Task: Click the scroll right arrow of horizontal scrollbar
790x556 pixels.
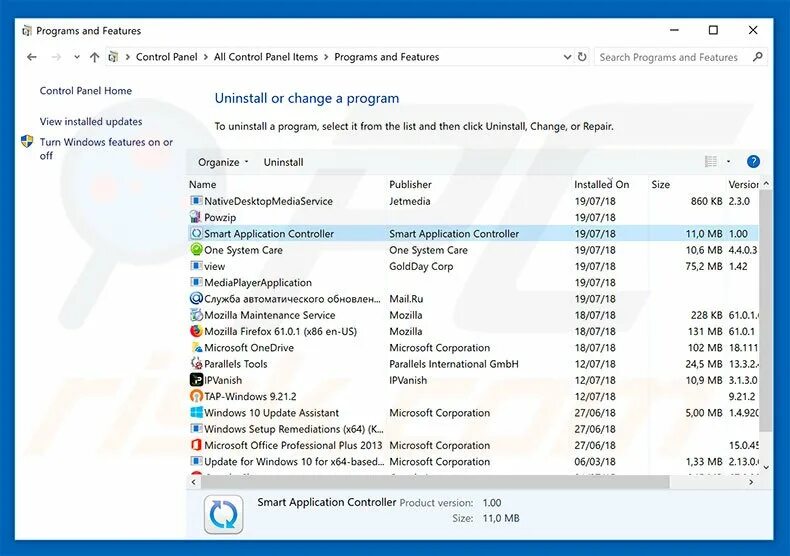Action: [x=751, y=482]
